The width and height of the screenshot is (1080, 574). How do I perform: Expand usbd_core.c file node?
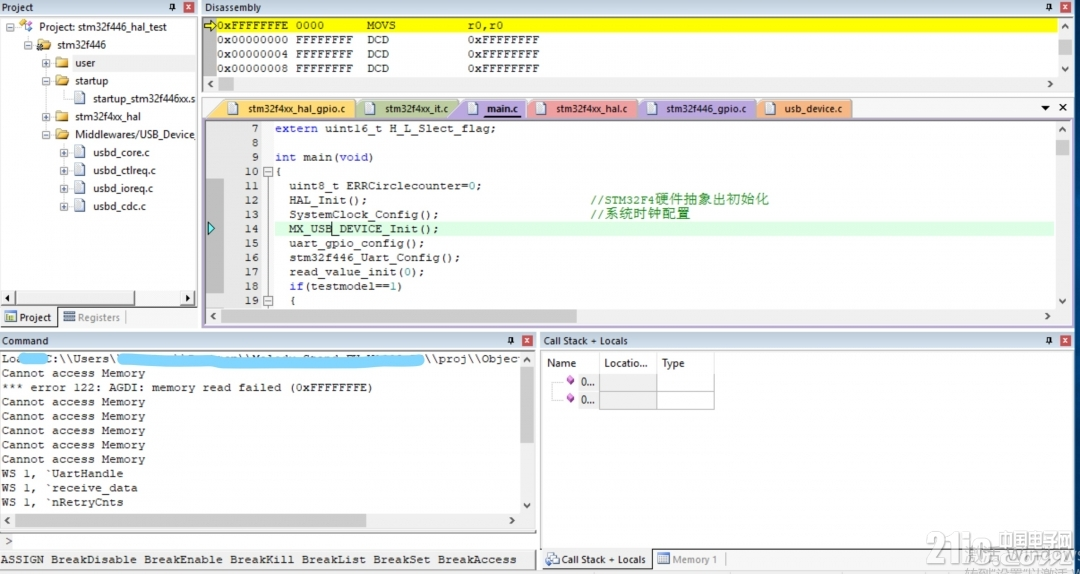(64, 152)
